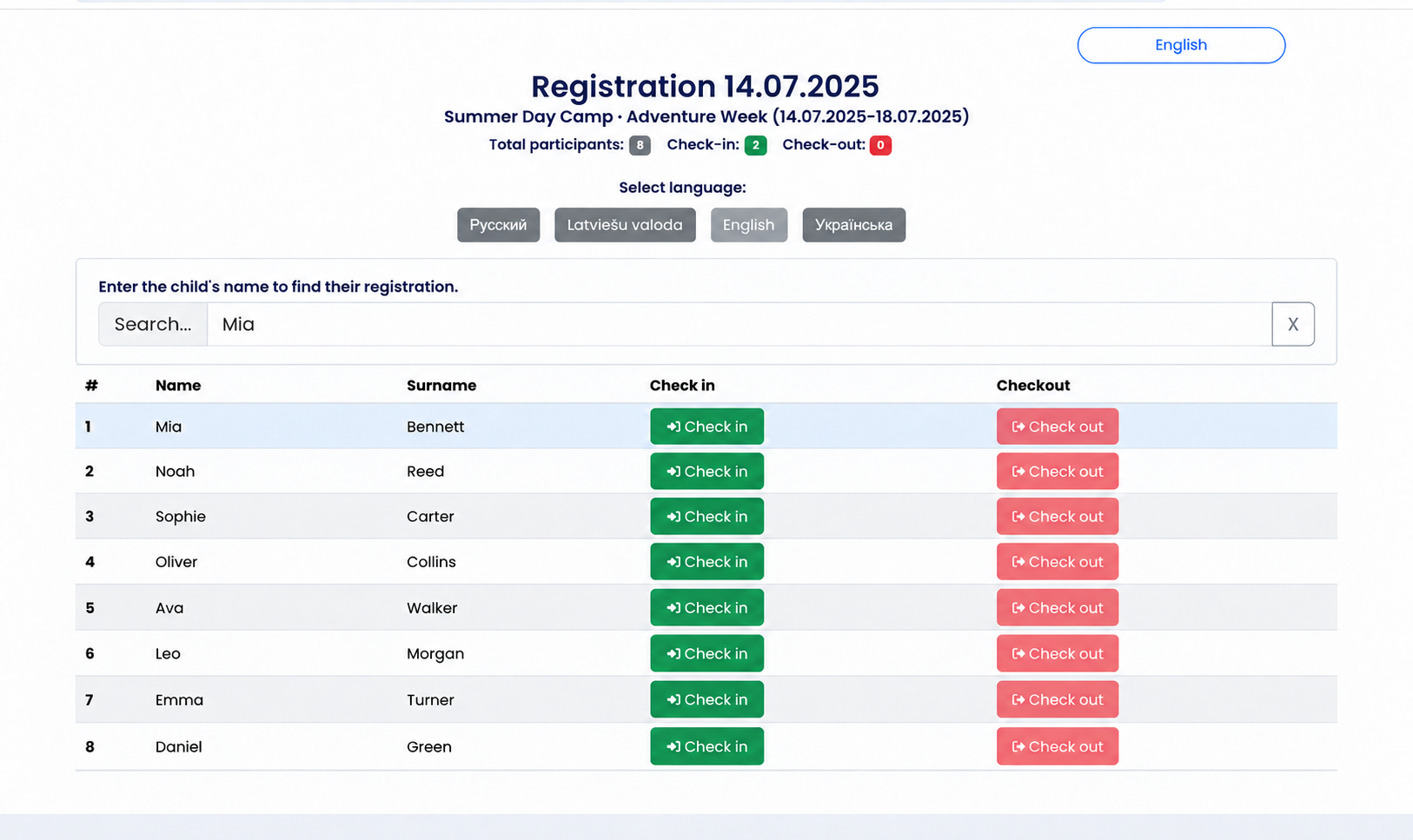Focus the child name search field
Viewport: 1413px width, 840px height.
[x=740, y=324]
